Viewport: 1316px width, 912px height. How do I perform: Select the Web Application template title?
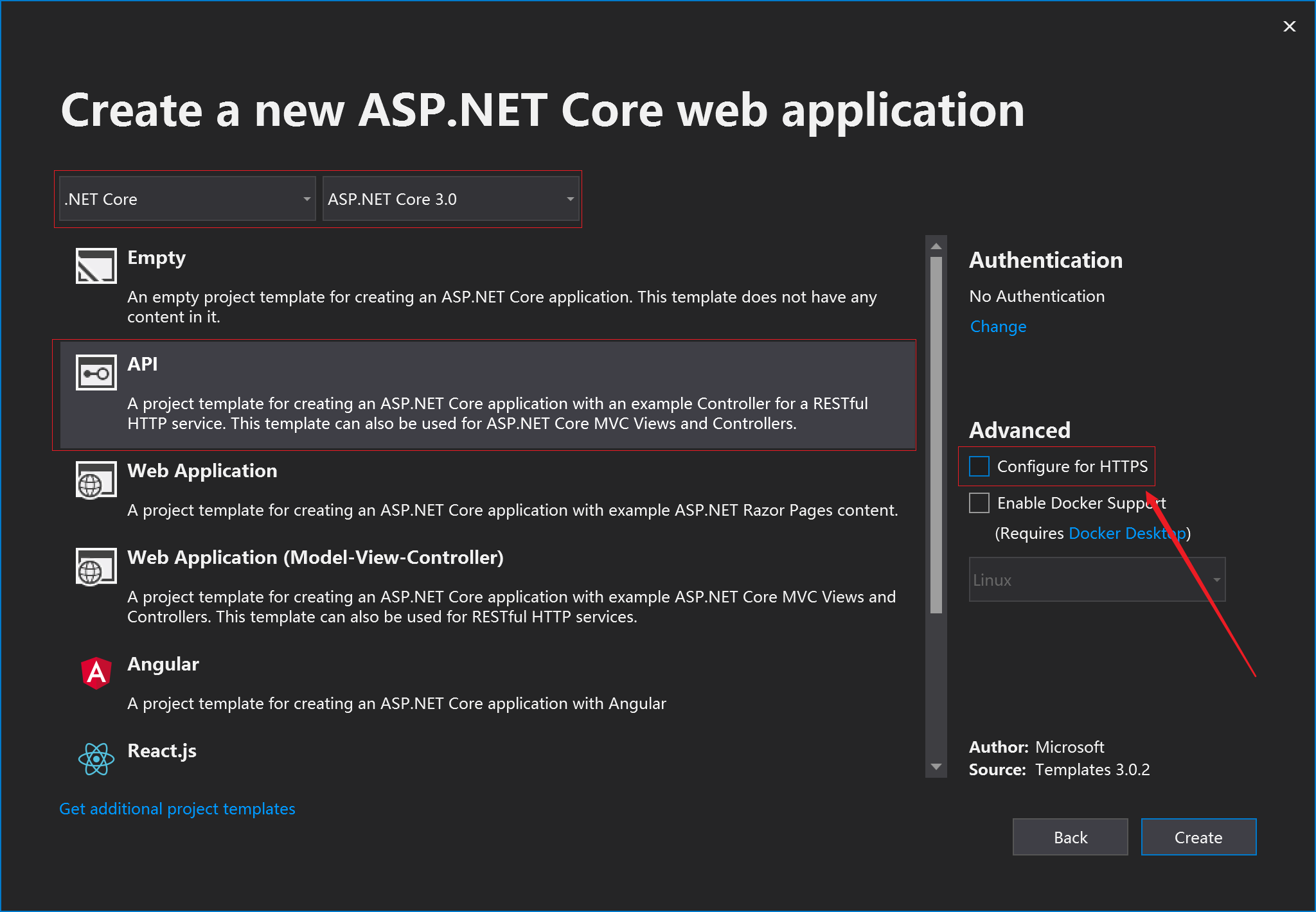coord(202,471)
